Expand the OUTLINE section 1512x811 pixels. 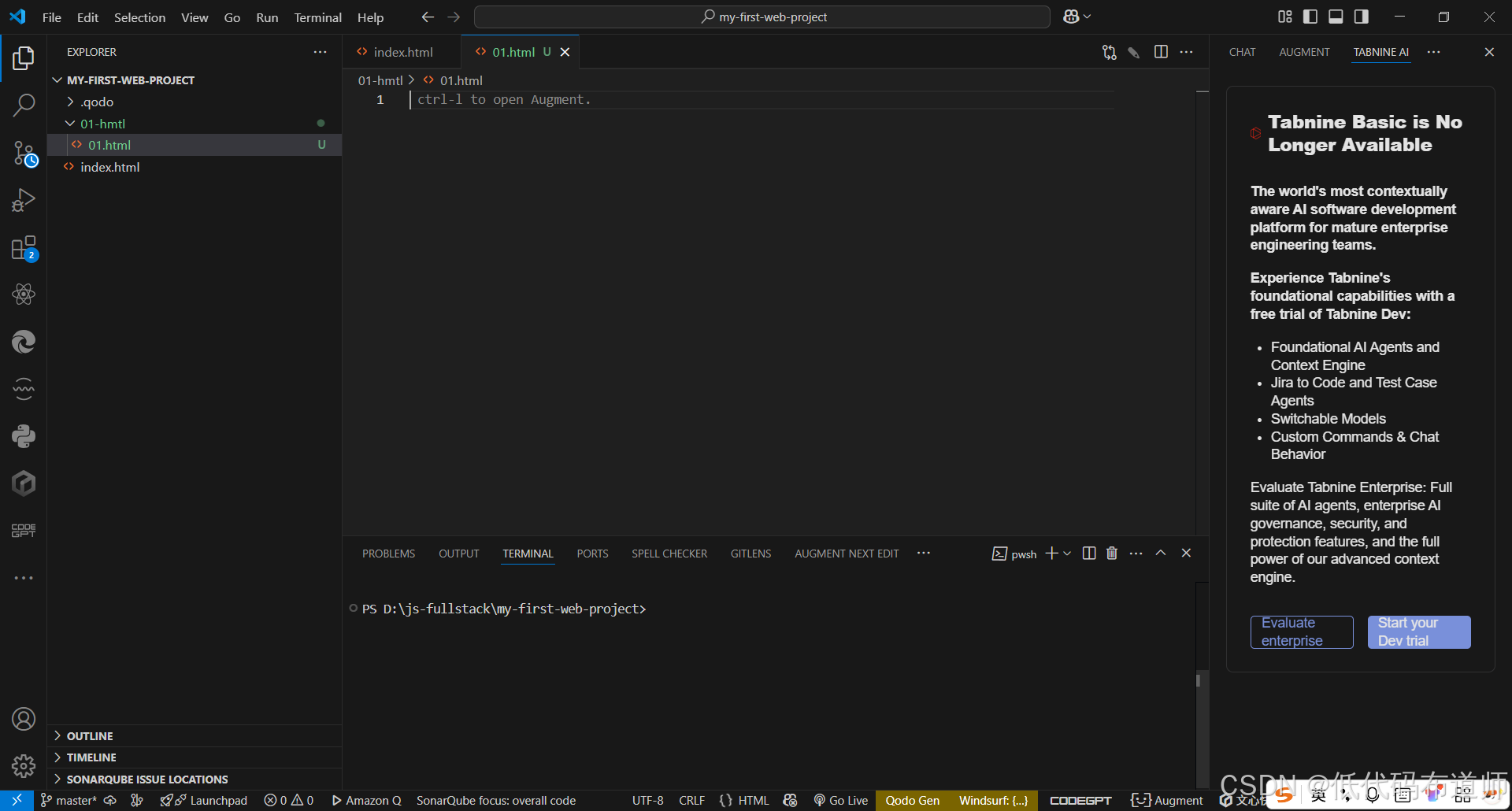(195, 736)
